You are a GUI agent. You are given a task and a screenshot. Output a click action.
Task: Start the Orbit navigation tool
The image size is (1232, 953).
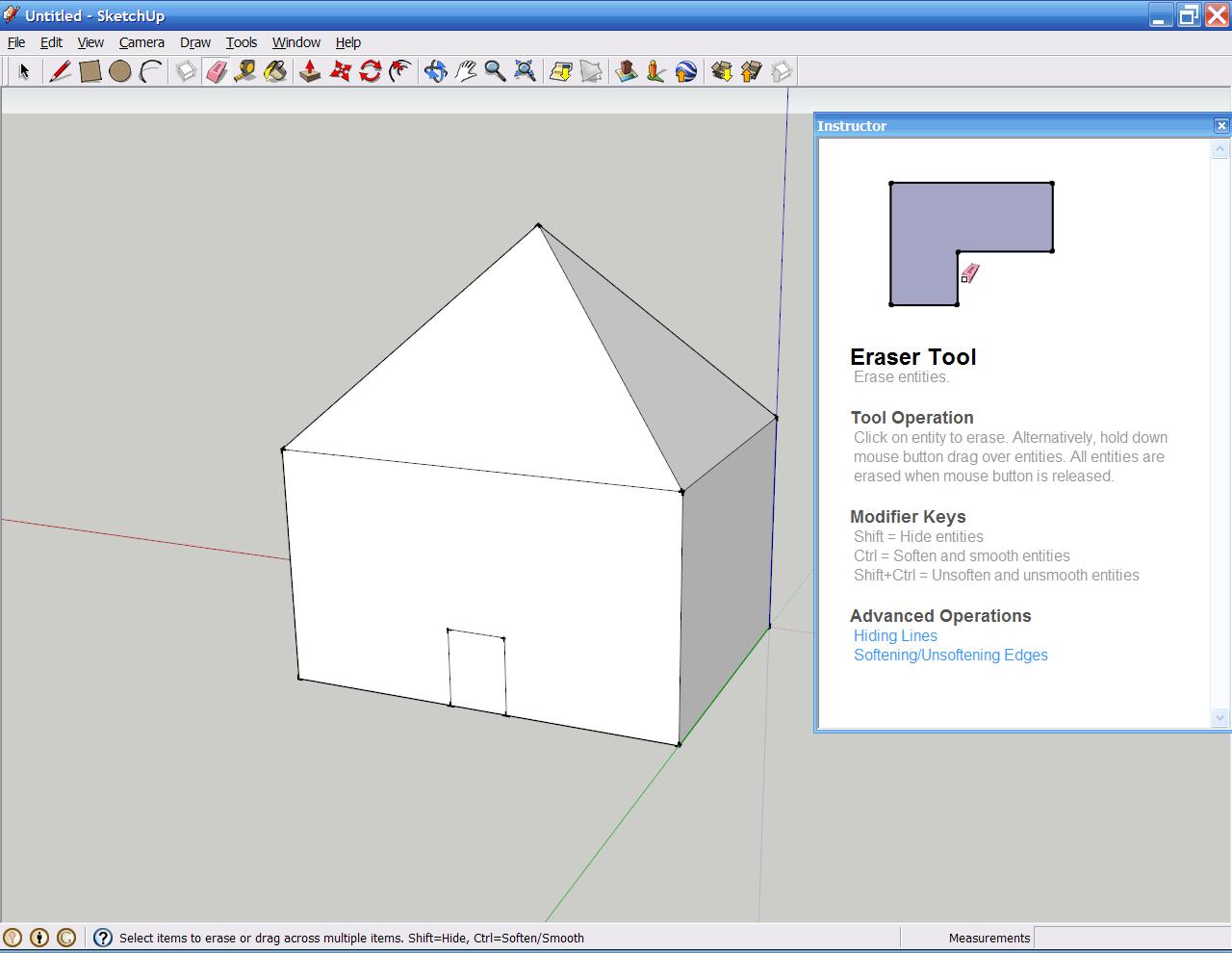pyautogui.click(x=435, y=70)
